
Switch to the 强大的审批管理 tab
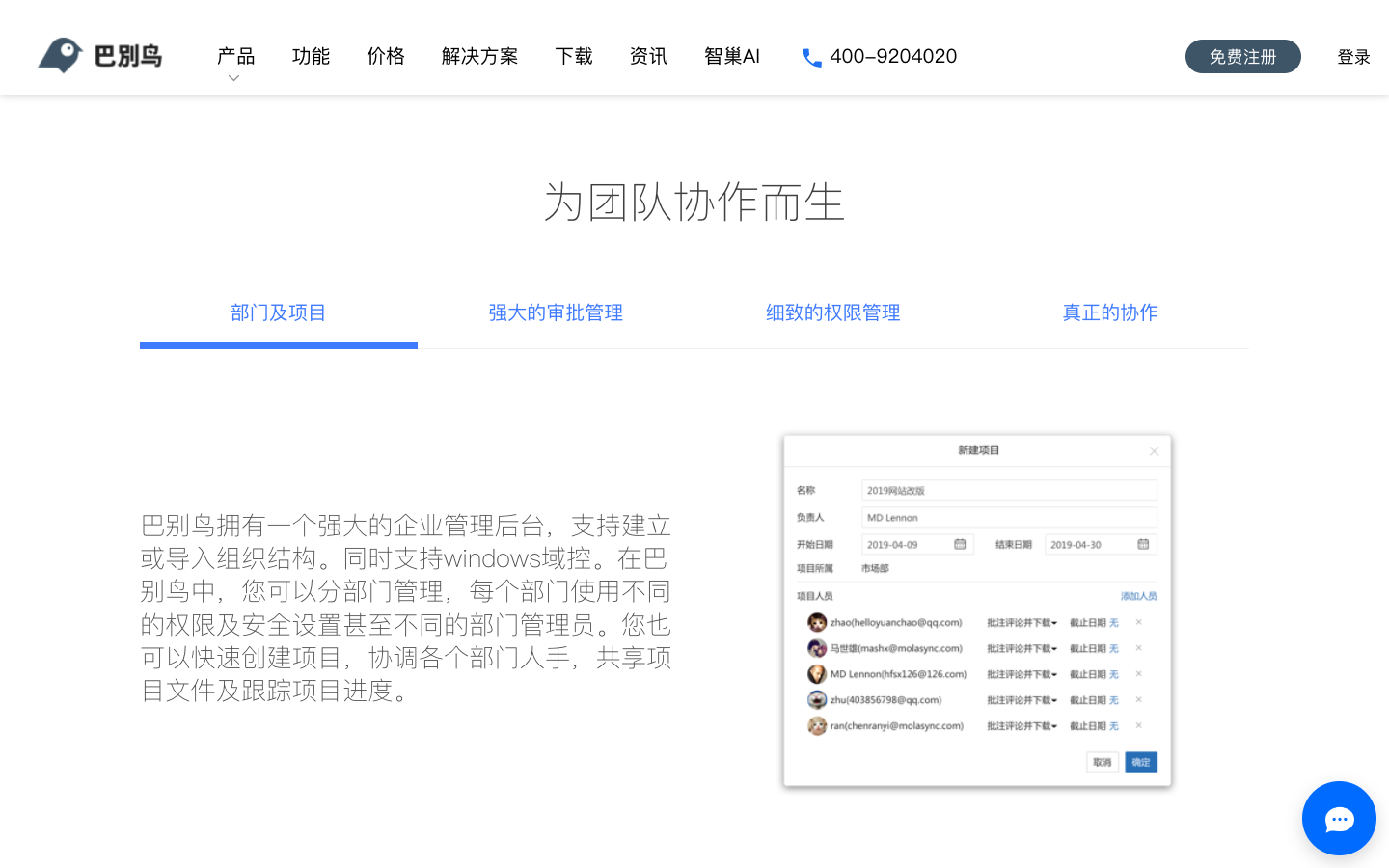(556, 312)
